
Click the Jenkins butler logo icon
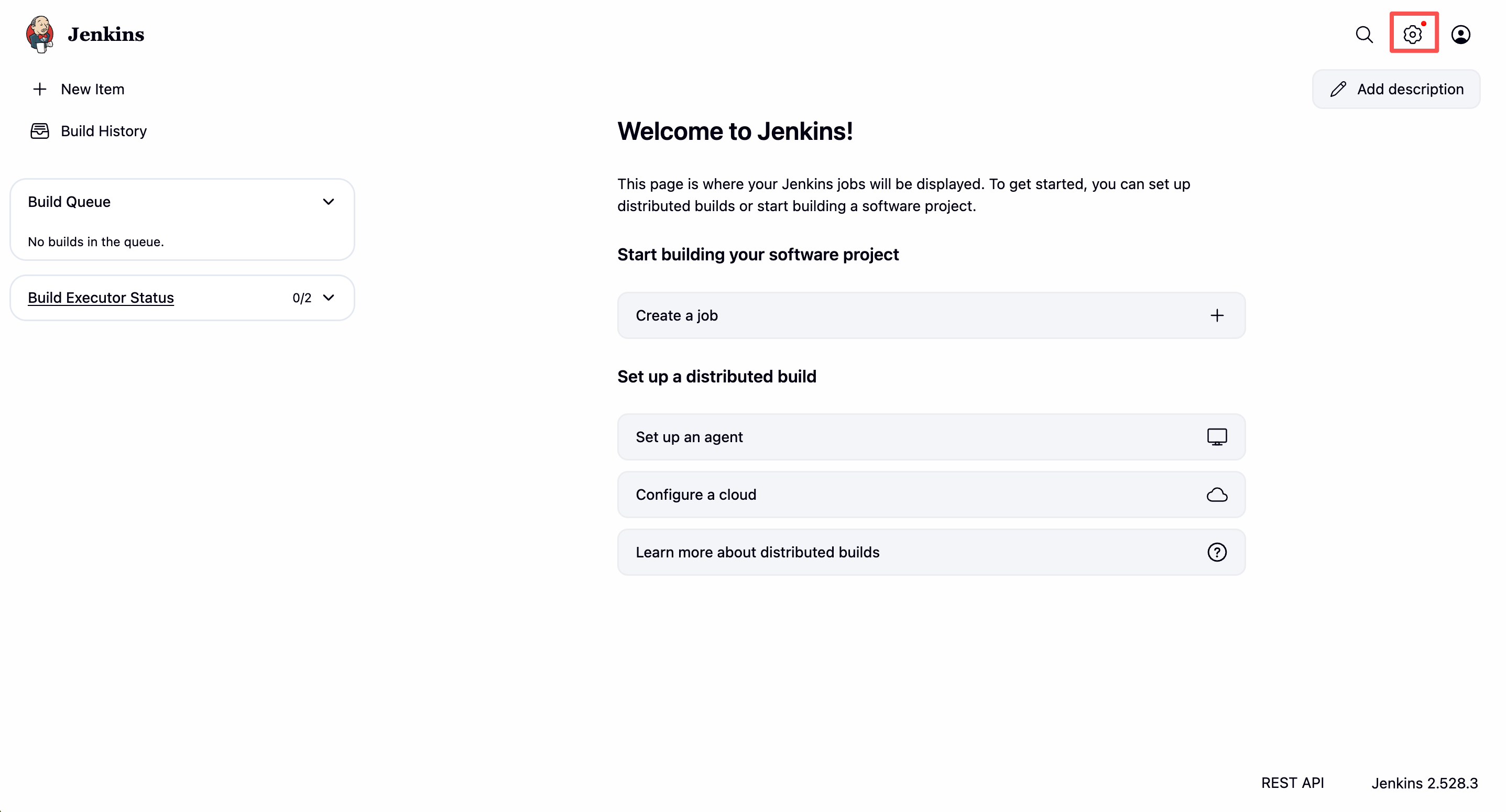(40, 34)
